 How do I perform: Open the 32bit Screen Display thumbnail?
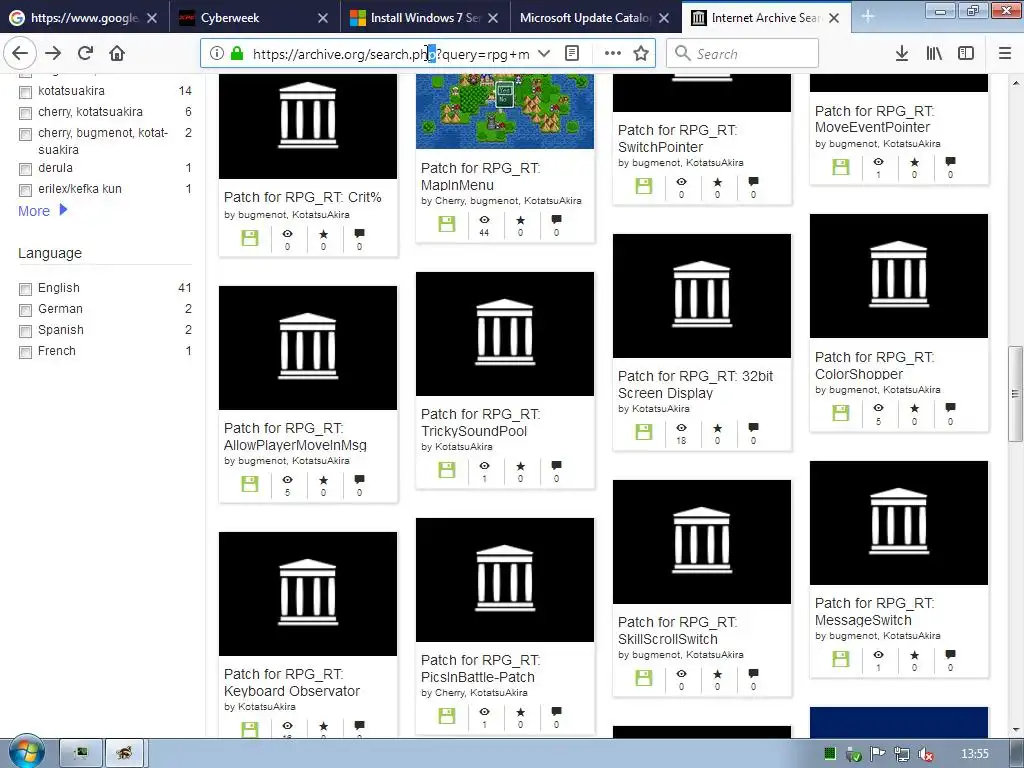[x=701, y=295]
